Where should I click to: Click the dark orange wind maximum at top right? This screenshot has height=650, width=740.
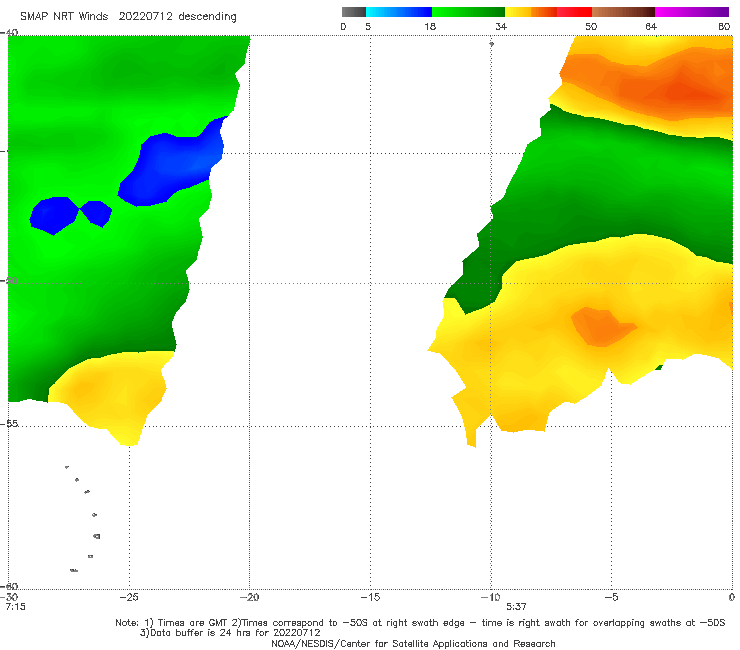684,90
